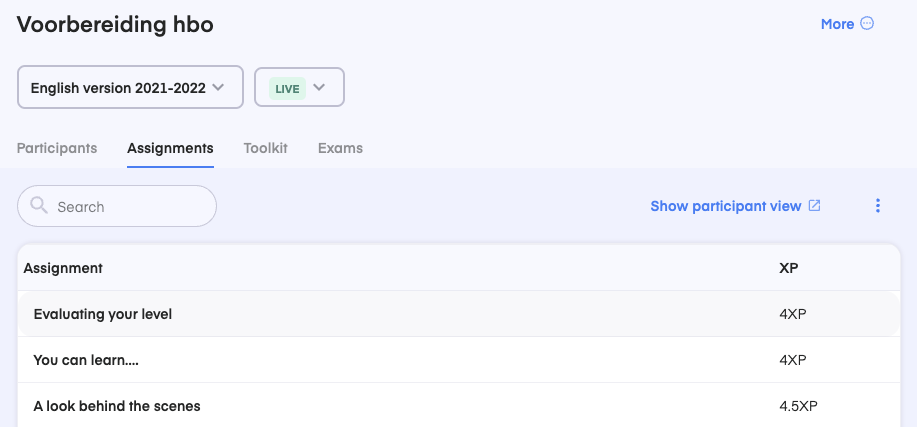This screenshot has width=917, height=427.
Task: Open A look behind the scenes assignment
Action: [x=117, y=406]
